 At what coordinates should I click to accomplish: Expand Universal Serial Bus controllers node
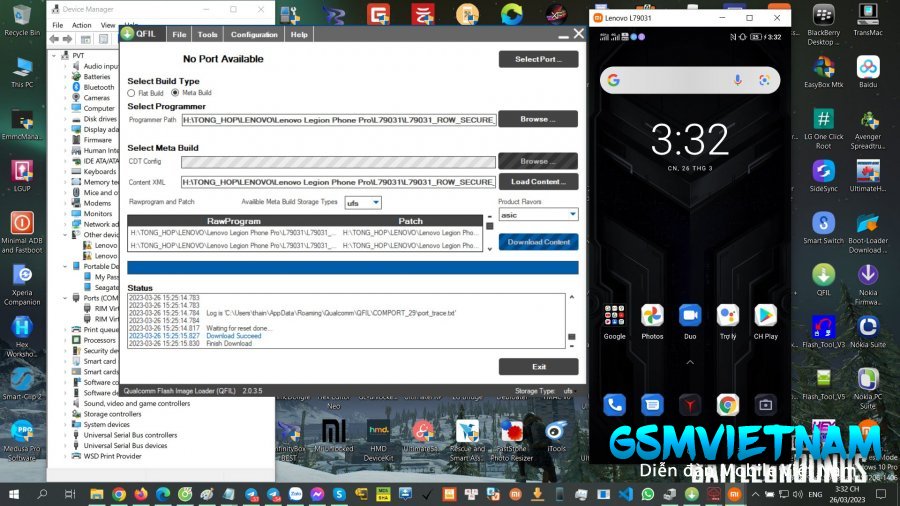click(x=65, y=435)
